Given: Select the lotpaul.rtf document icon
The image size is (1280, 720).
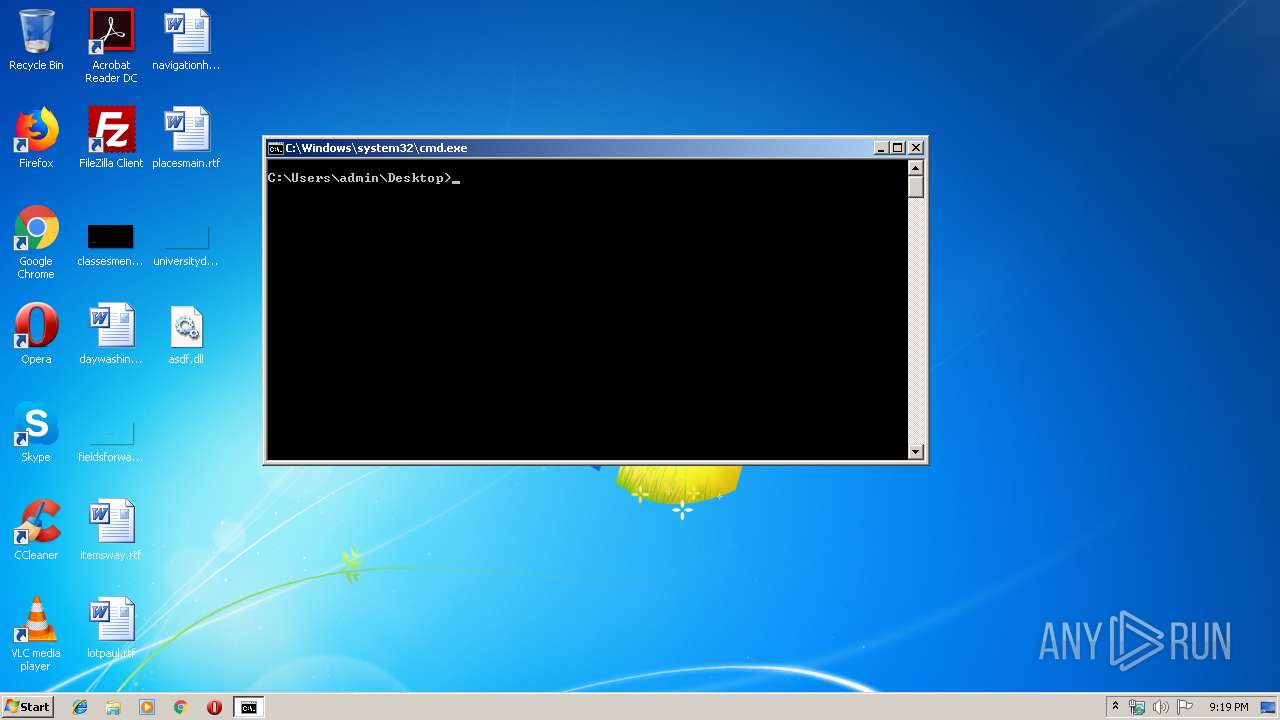Looking at the screenshot, I should coord(111,628).
